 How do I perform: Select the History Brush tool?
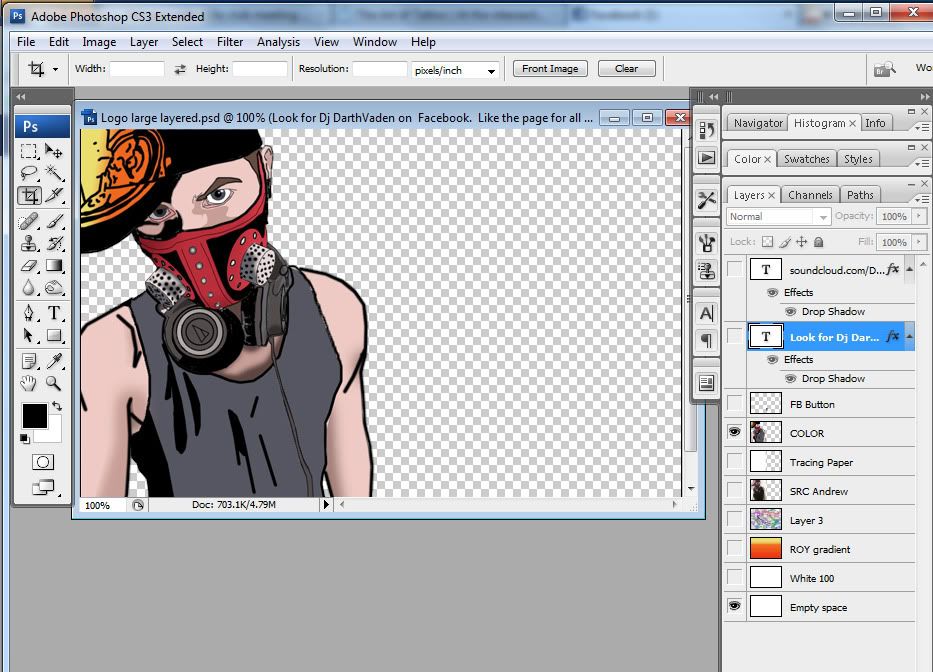pyautogui.click(x=54, y=243)
